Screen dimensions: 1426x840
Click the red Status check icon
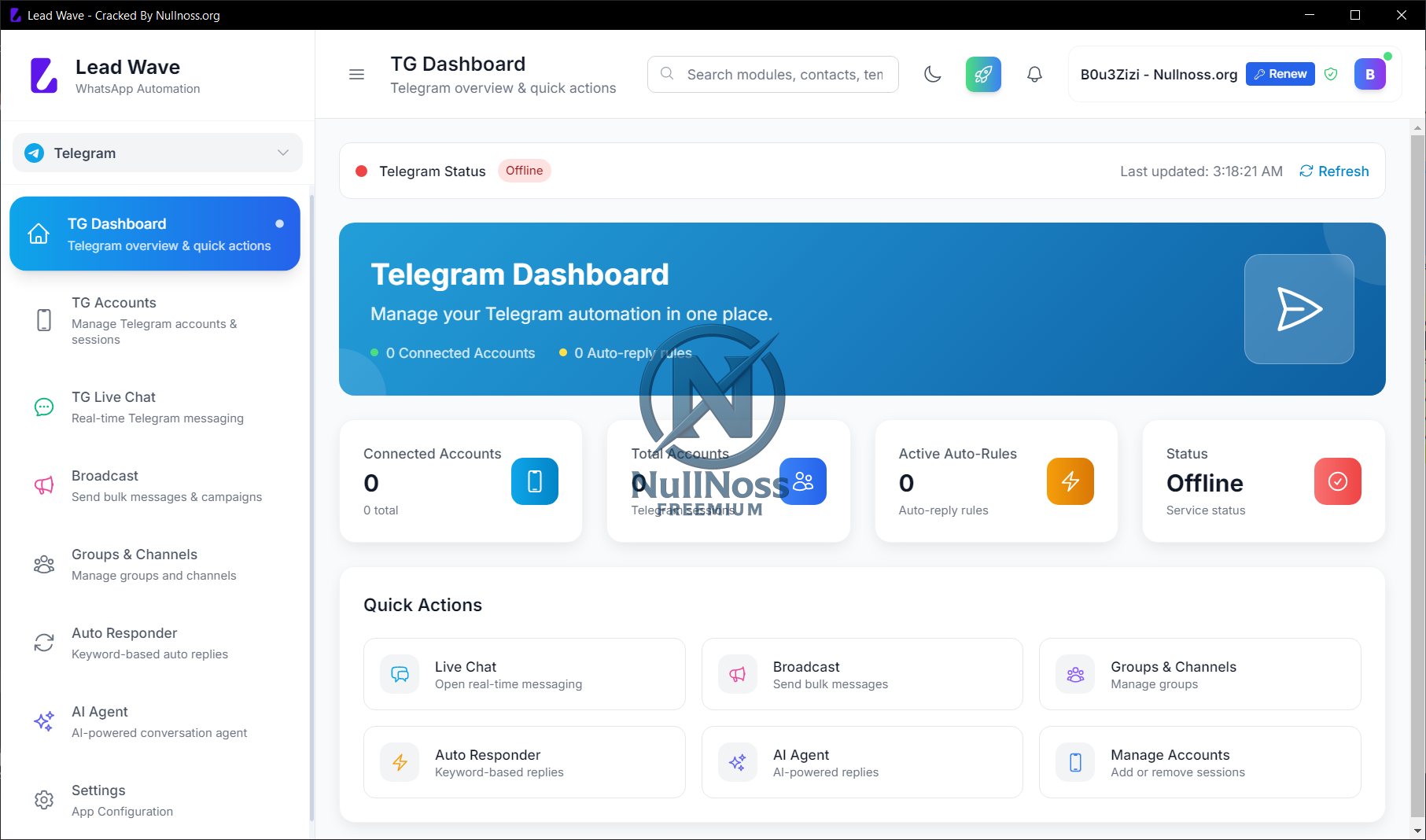click(x=1338, y=481)
